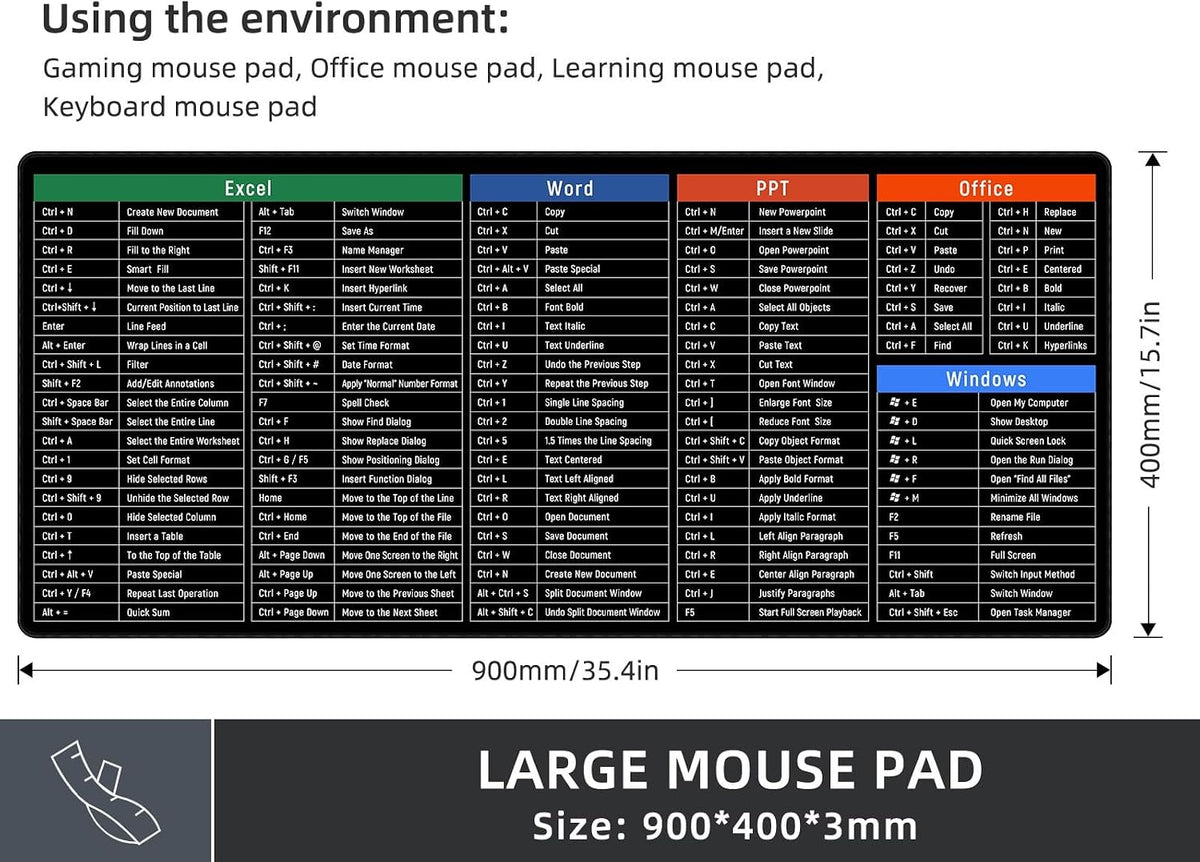The image size is (1200, 862).
Task: Click the Windows logo in the '+ E' row
Action: pyautogui.click(x=895, y=403)
